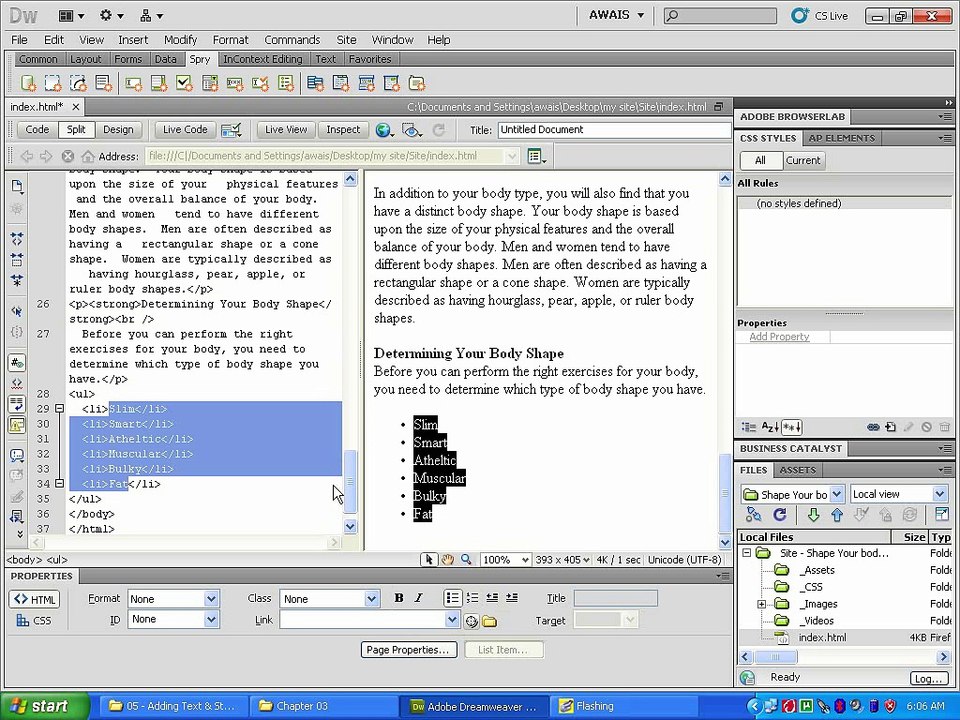Switch to Layout insert tab
The width and height of the screenshot is (960, 720).
click(x=86, y=59)
